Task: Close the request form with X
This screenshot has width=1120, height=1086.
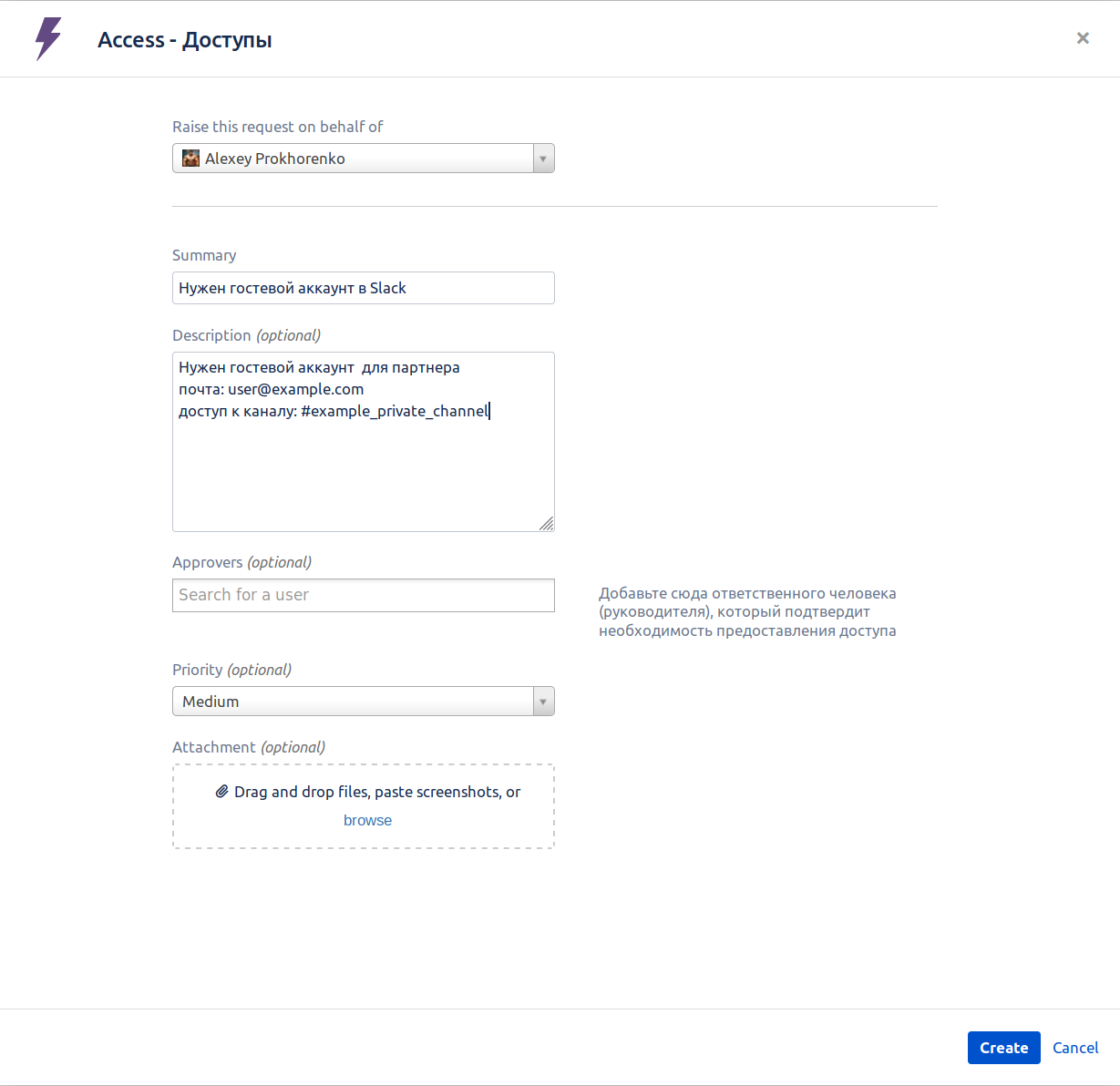Action: coord(1083,38)
